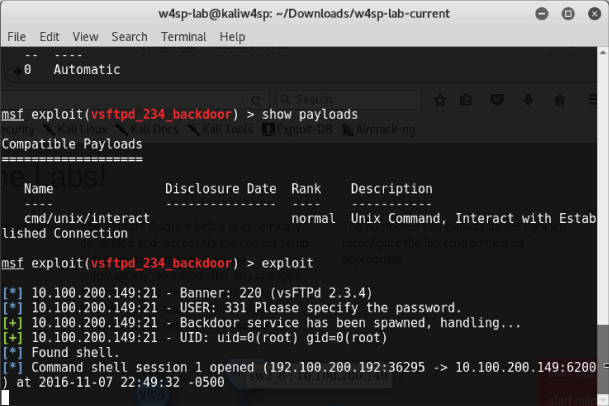This screenshot has width=609, height=406.
Task: Open the View menu
Action: (85, 37)
